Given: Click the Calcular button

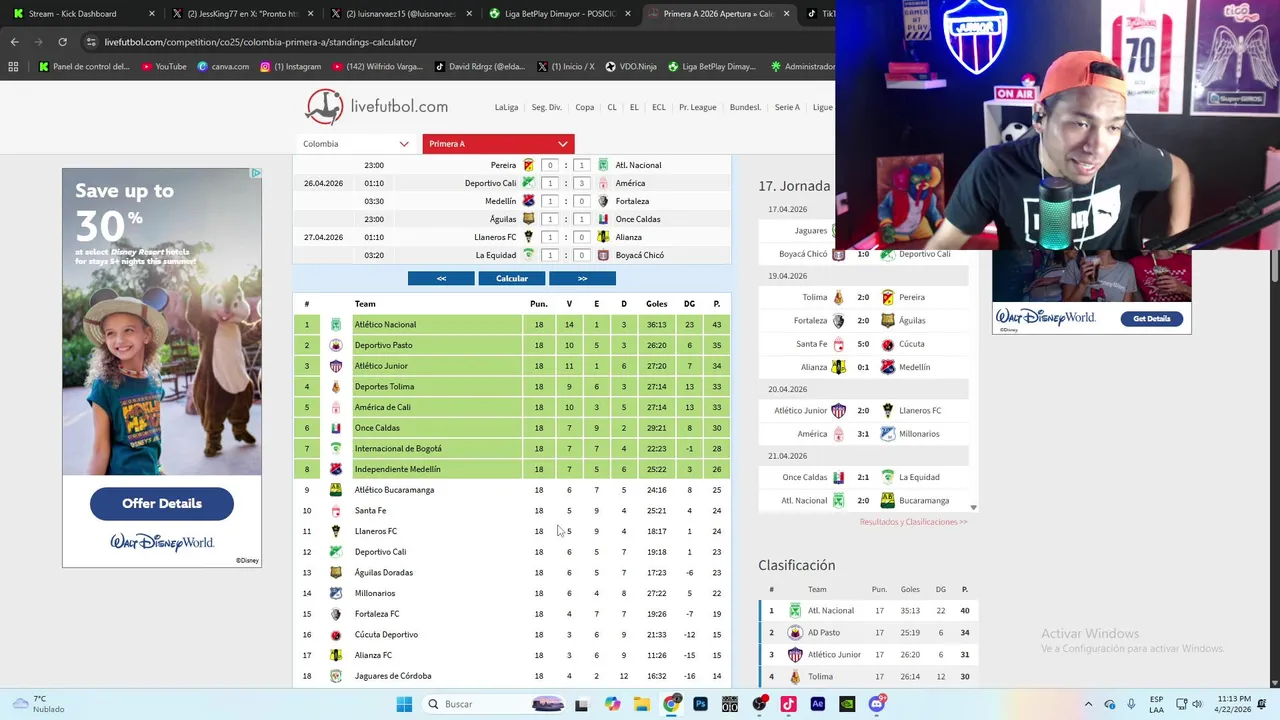Looking at the screenshot, I should tap(512, 278).
